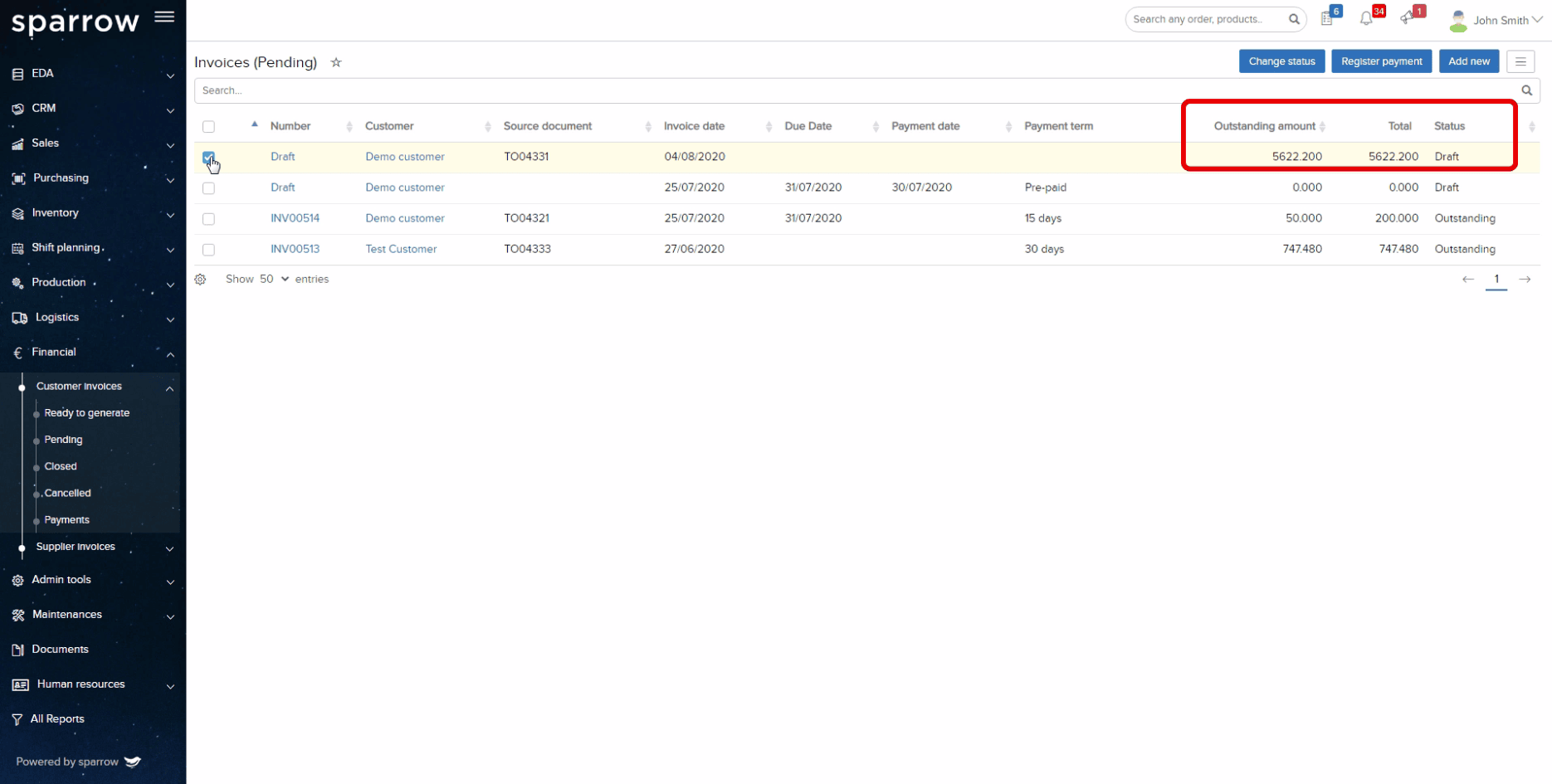Click the invoices Search input field

(x=855, y=90)
